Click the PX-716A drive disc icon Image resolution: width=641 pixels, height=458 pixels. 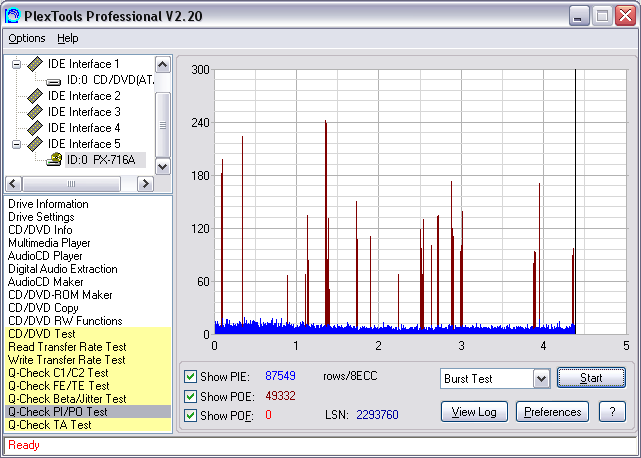[54, 159]
